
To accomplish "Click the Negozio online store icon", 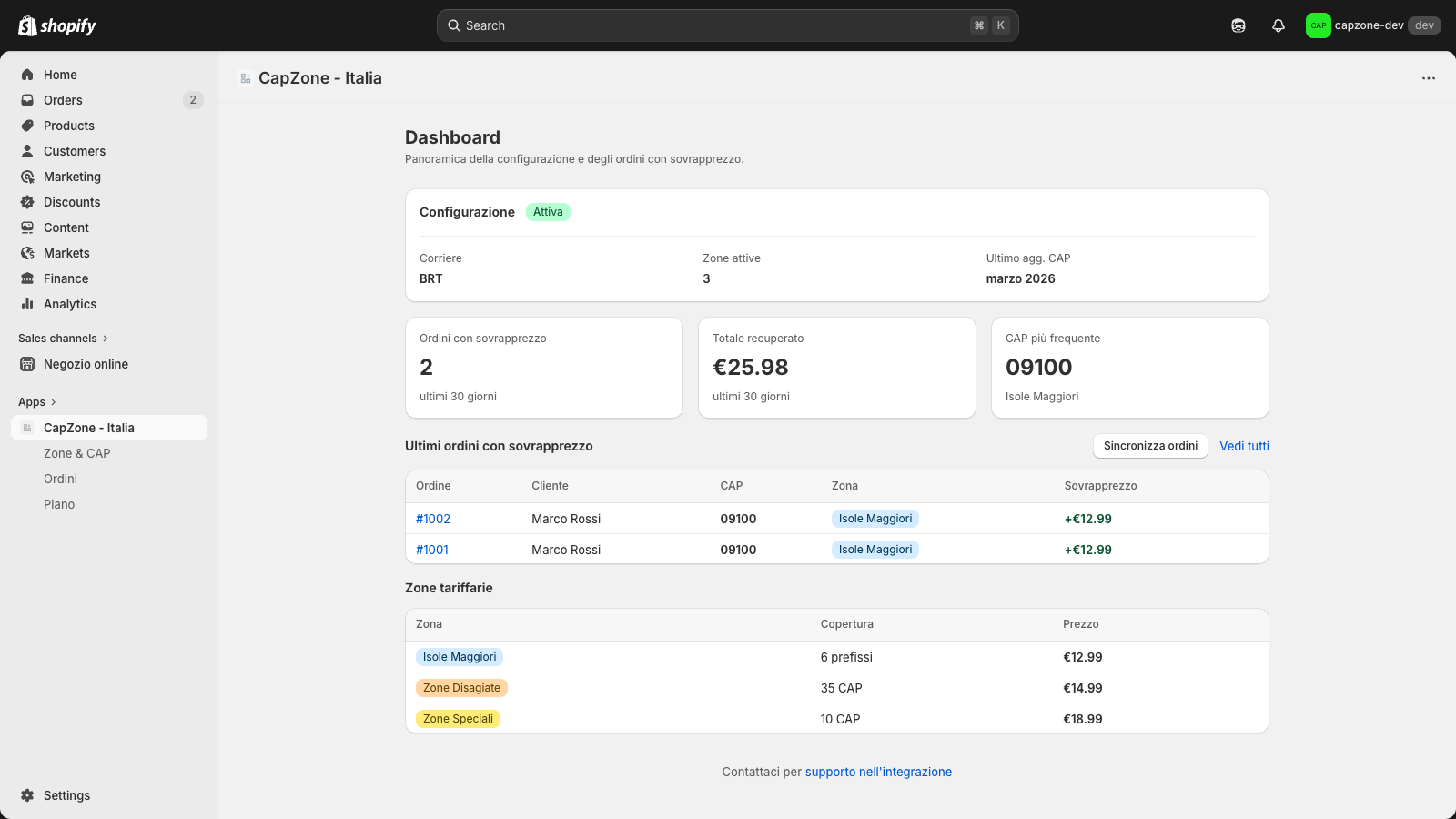I will pos(27,364).
